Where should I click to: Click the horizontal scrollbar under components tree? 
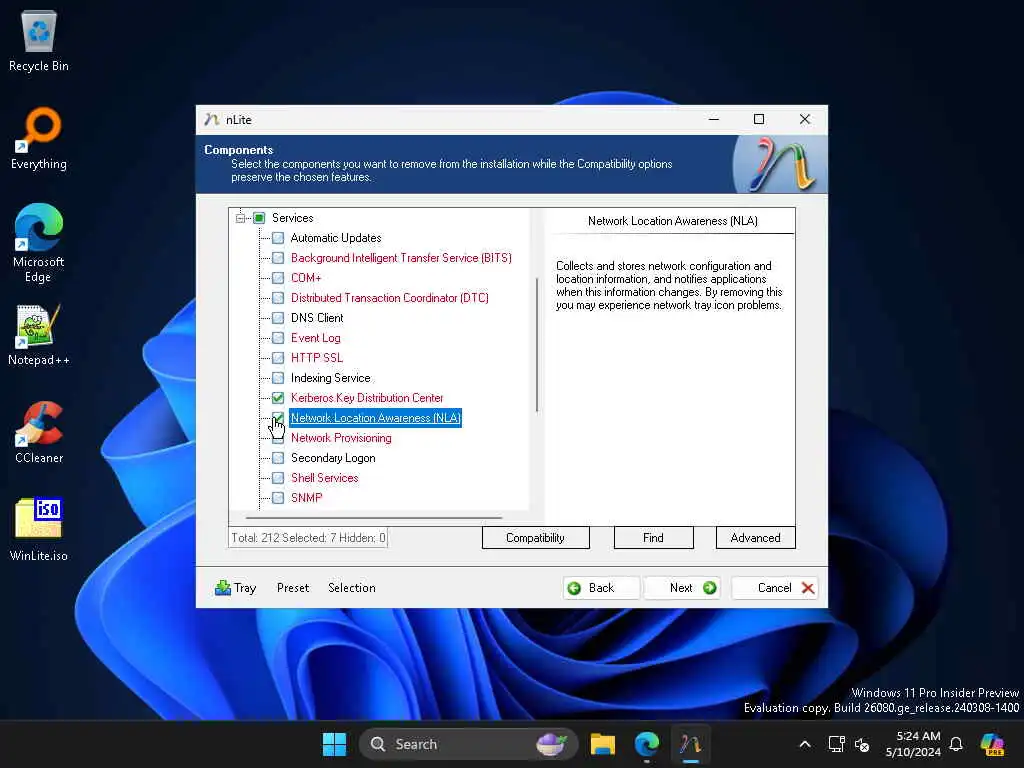point(374,517)
